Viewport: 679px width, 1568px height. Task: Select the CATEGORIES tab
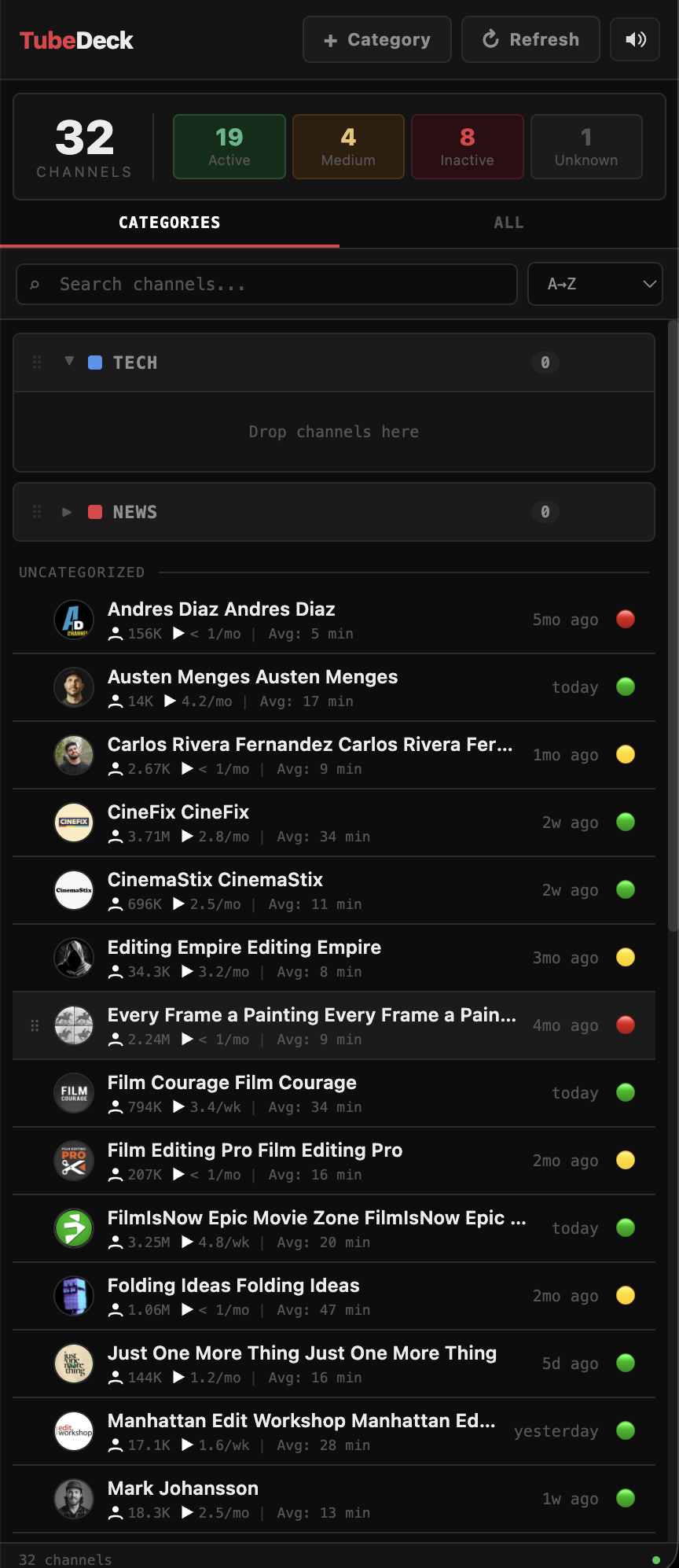pos(170,223)
